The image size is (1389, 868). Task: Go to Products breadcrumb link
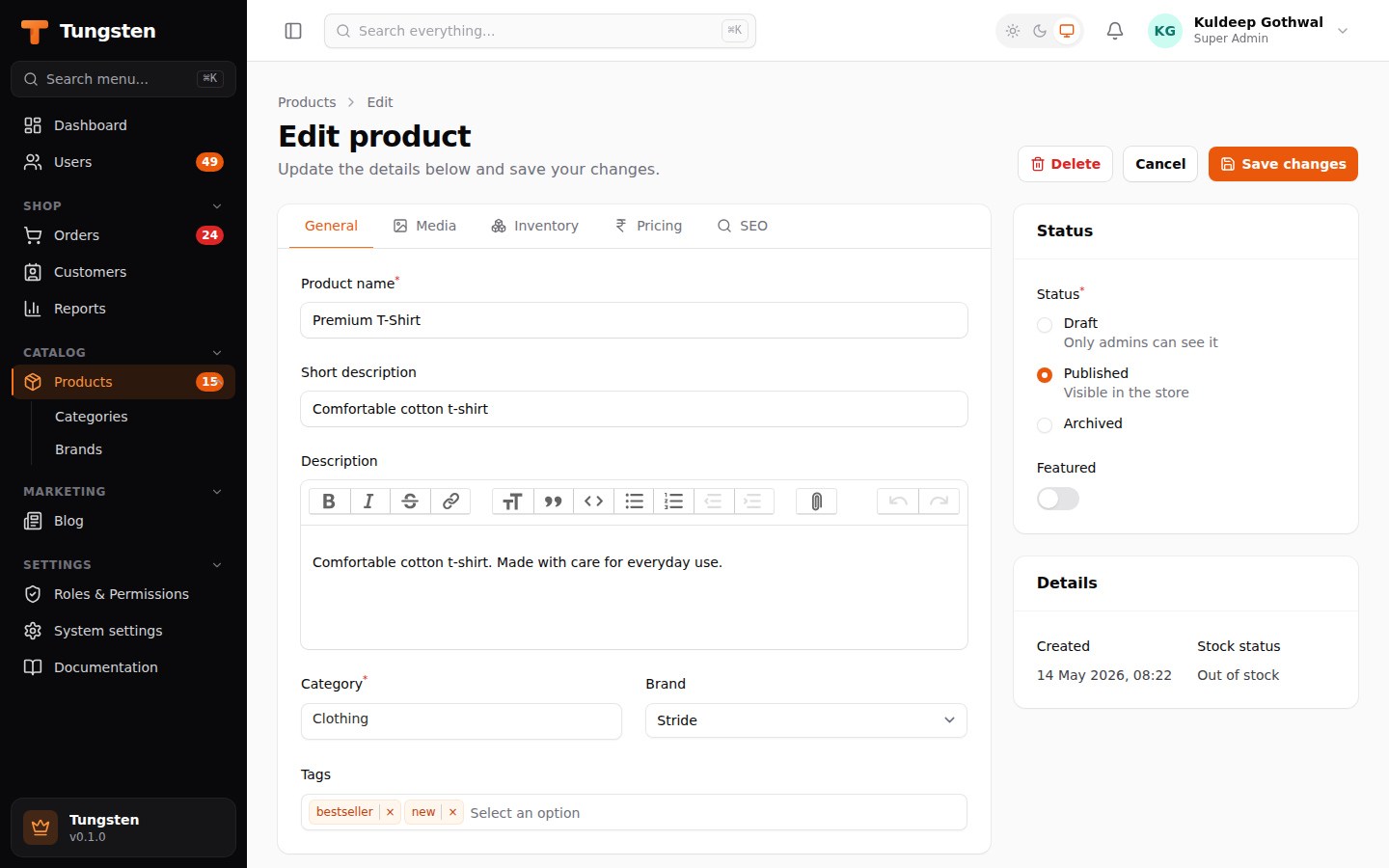pos(307,102)
